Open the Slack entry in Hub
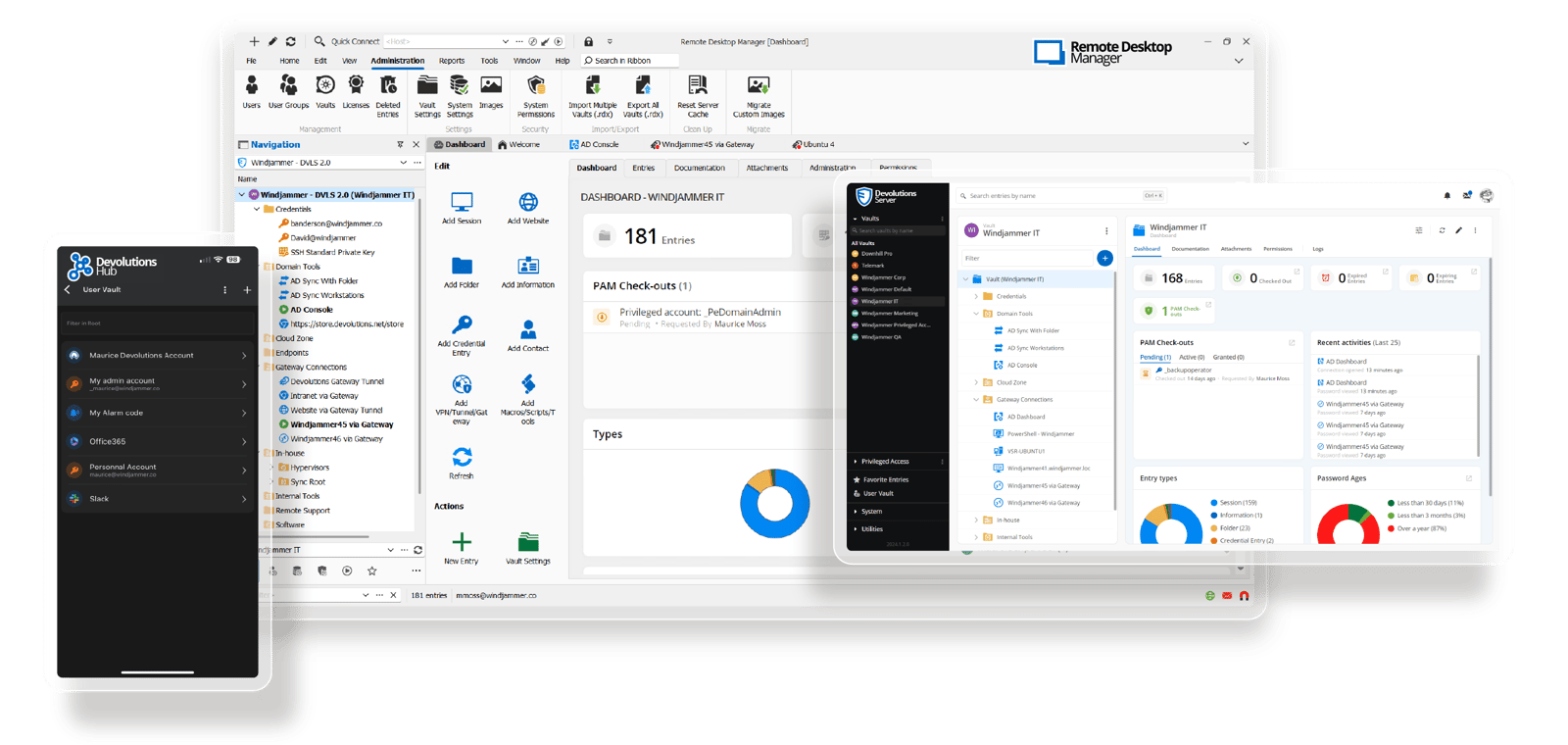Screen dimensions: 1568x745 pyautogui.click(x=159, y=499)
